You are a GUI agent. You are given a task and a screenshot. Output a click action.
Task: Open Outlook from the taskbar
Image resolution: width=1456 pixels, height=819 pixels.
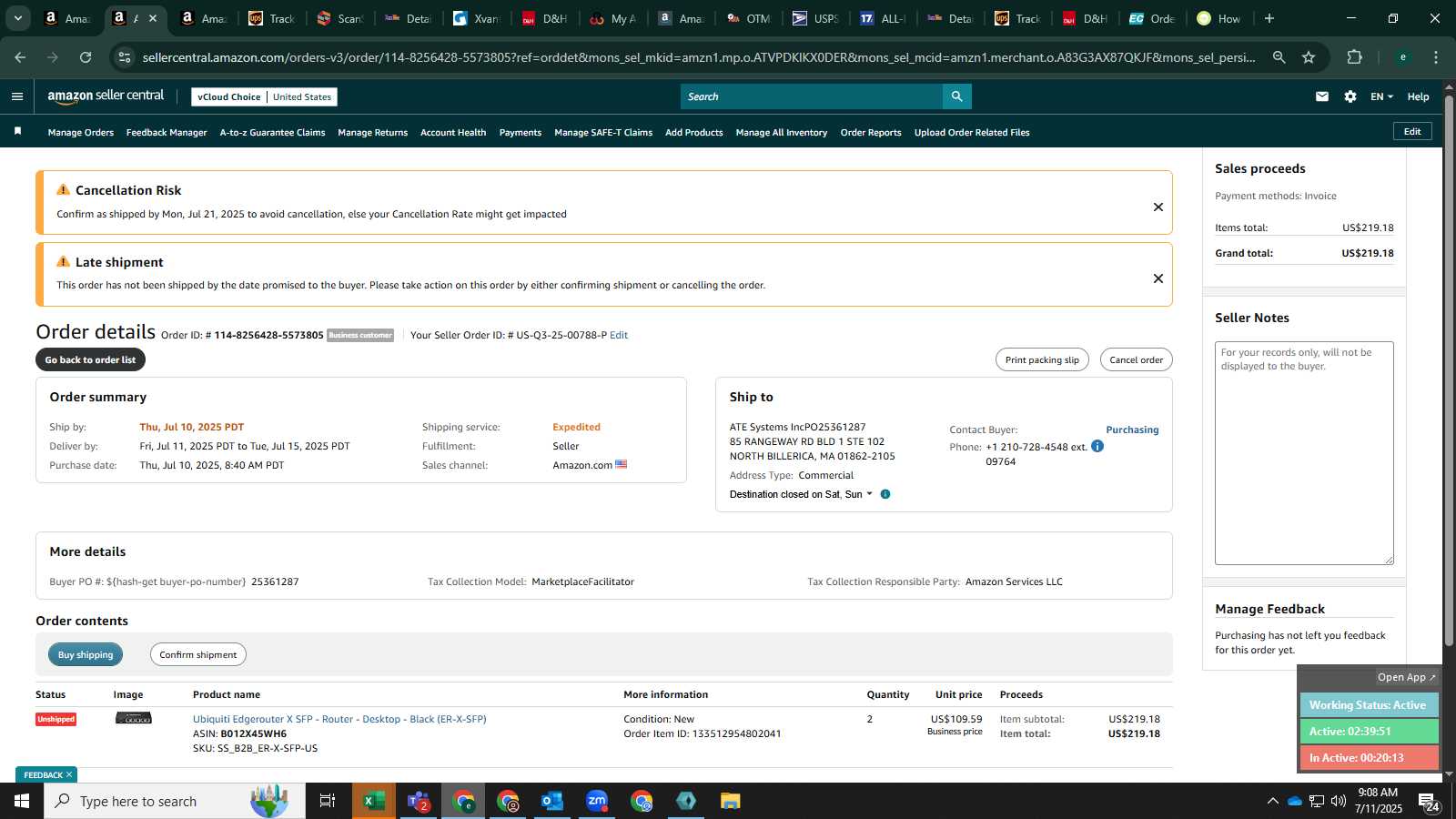coord(552,801)
